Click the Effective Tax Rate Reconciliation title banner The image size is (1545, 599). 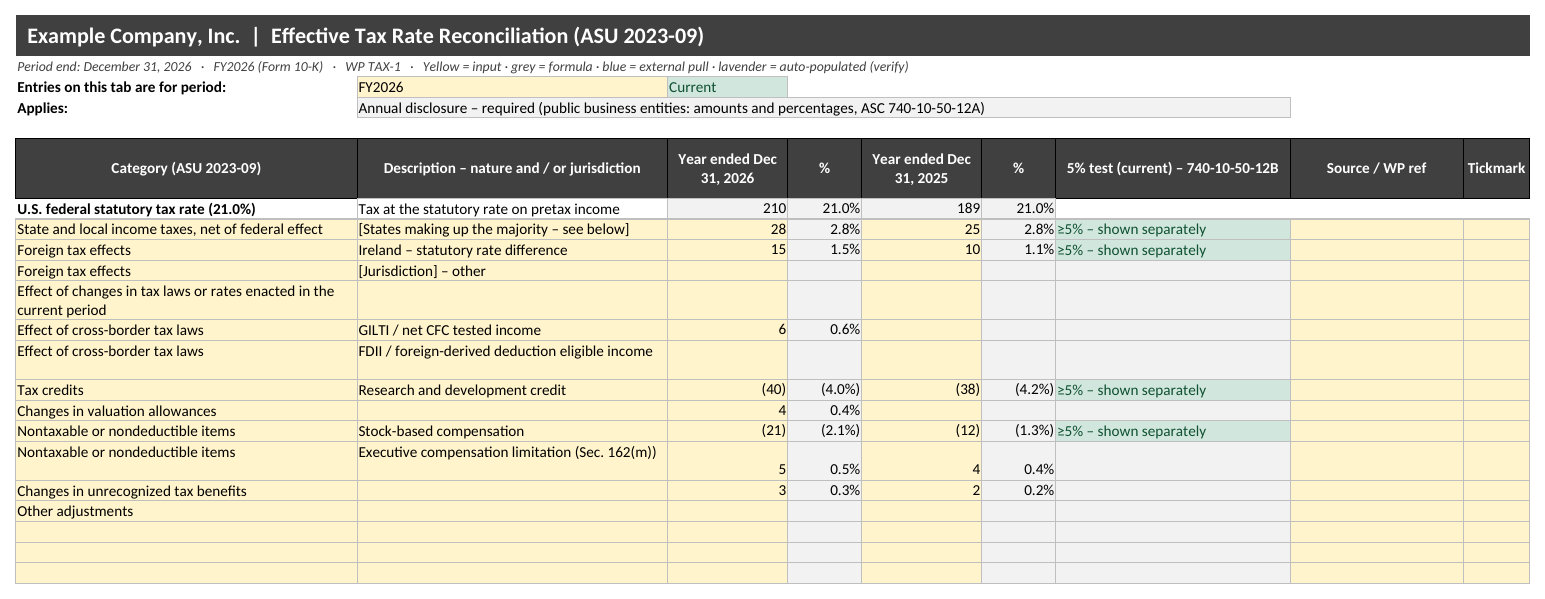(772, 36)
